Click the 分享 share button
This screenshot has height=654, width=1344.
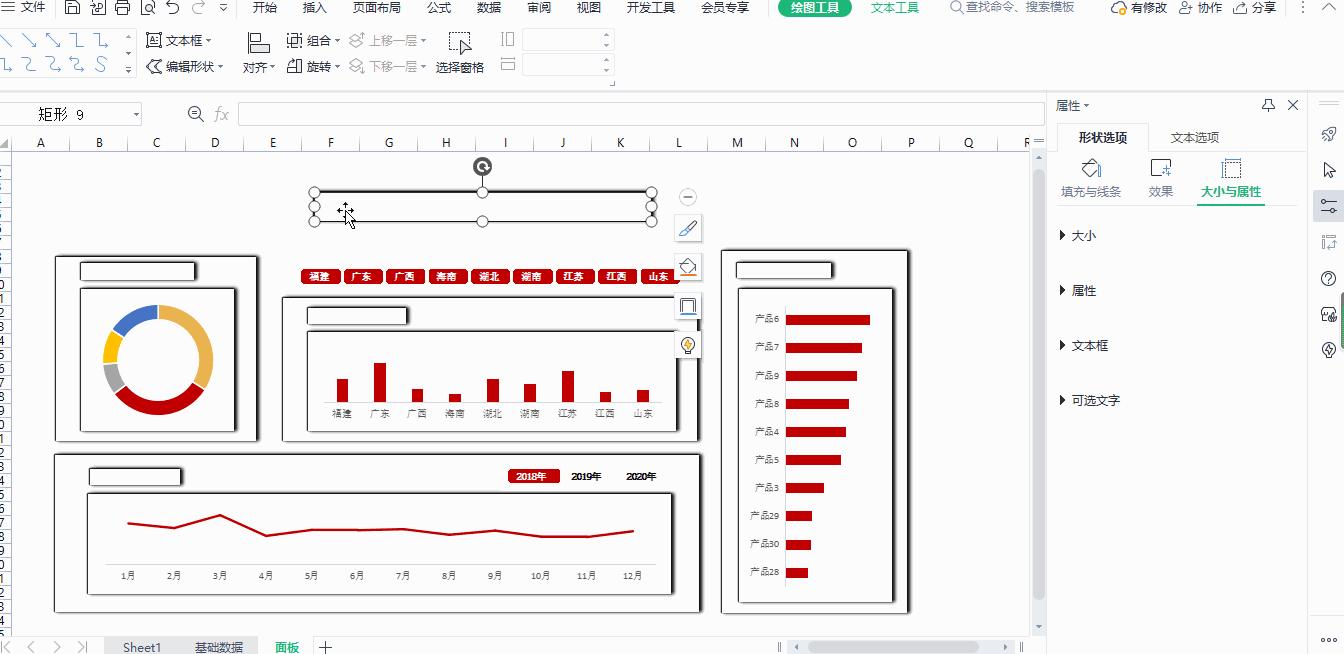(x=1254, y=8)
